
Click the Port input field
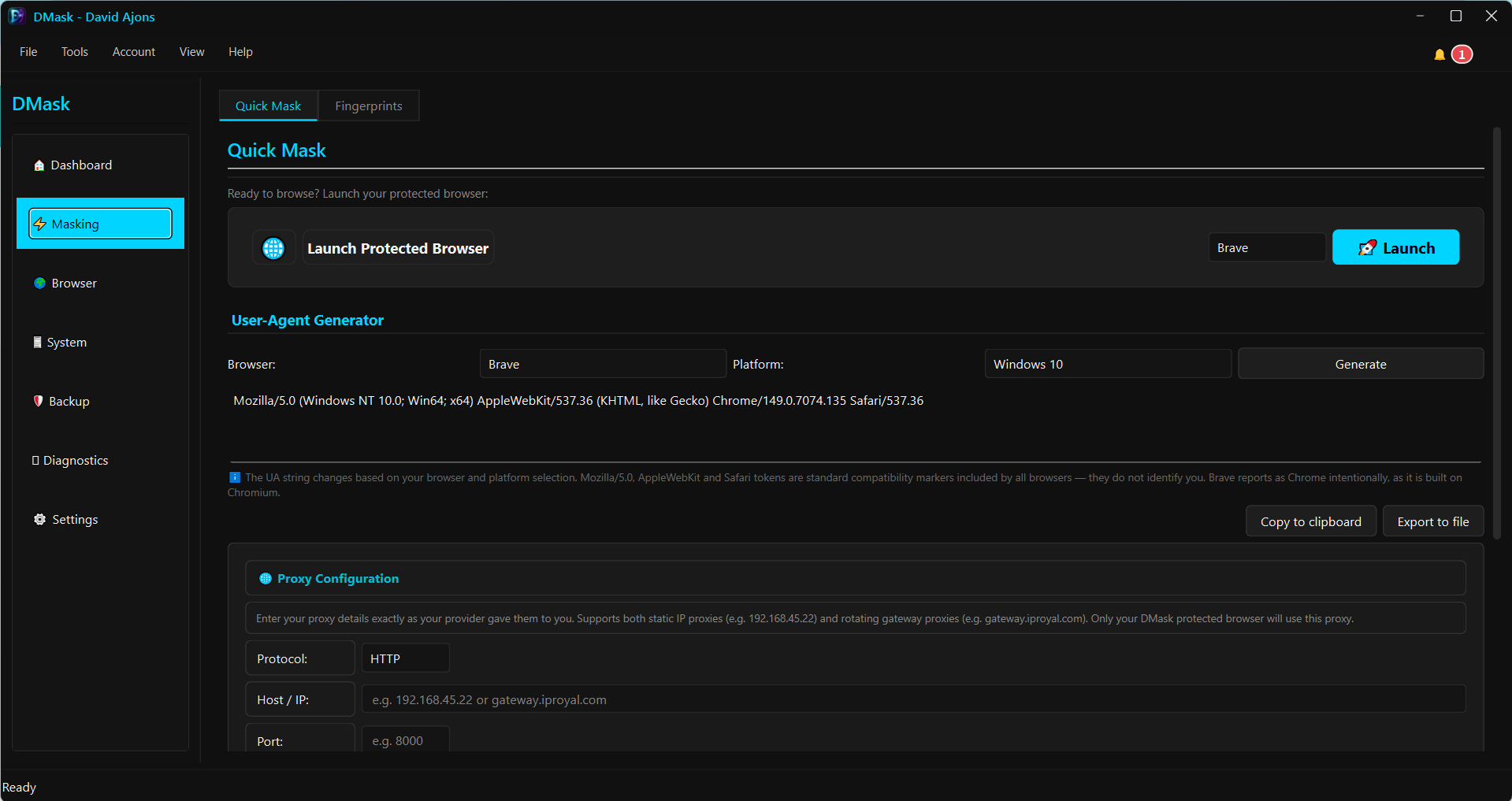pyautogui.click(x=405, y=740)
